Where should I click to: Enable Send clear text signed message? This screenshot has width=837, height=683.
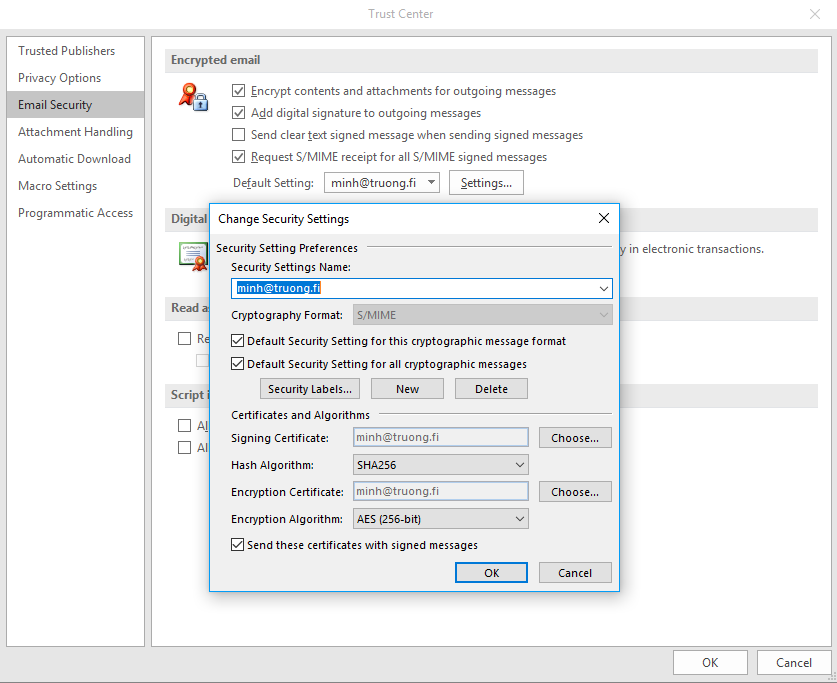click(x=239, y=135)
